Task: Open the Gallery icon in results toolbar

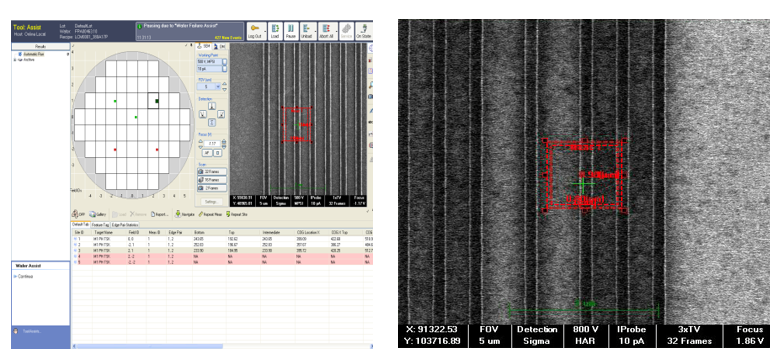Action: [x=98, y=214]
